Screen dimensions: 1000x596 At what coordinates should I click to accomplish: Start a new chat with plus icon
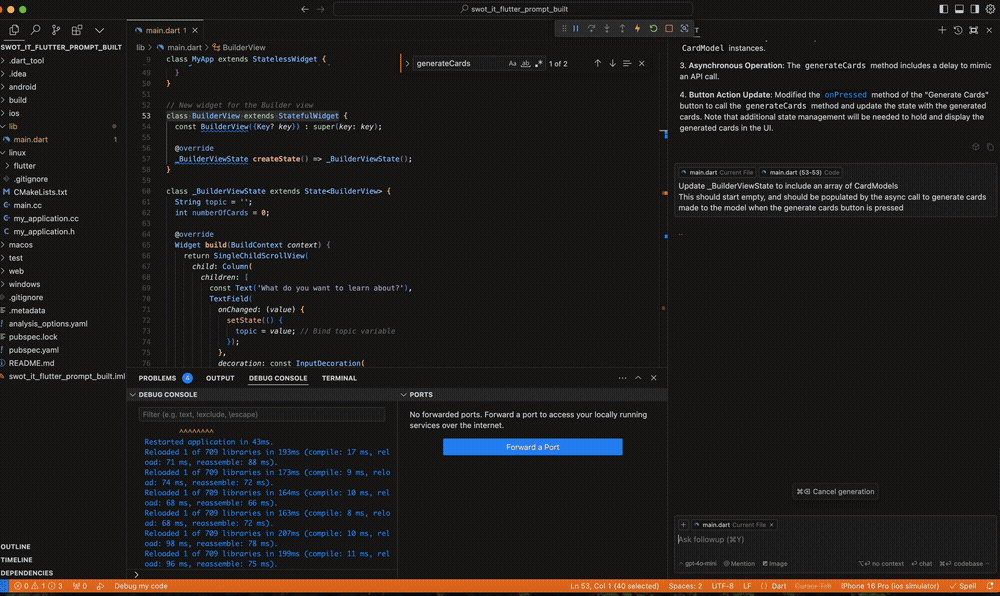click(942, 30)
